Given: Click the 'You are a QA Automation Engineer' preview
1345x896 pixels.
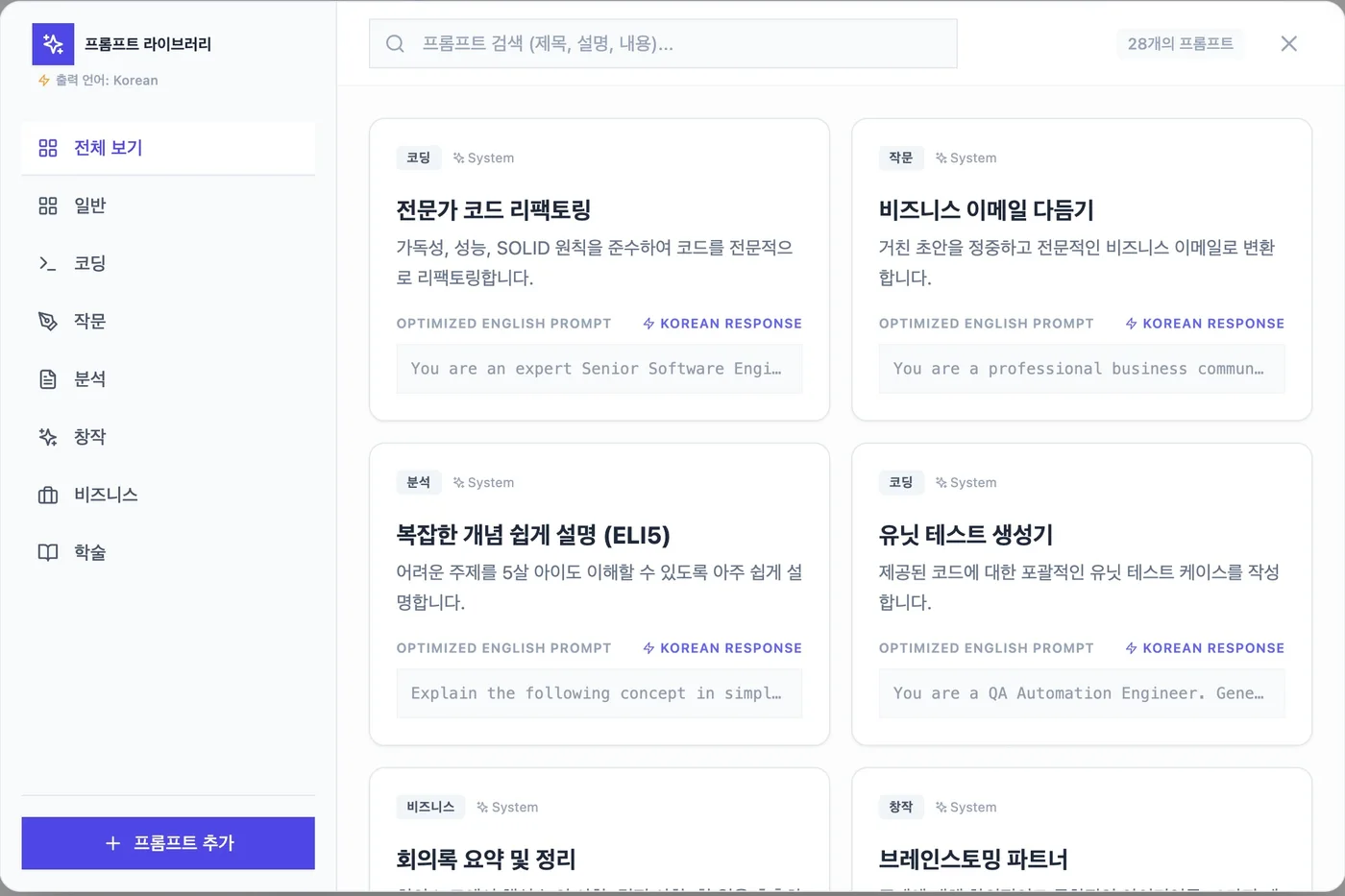Looking at the screenshot, I should [1082, 693].
